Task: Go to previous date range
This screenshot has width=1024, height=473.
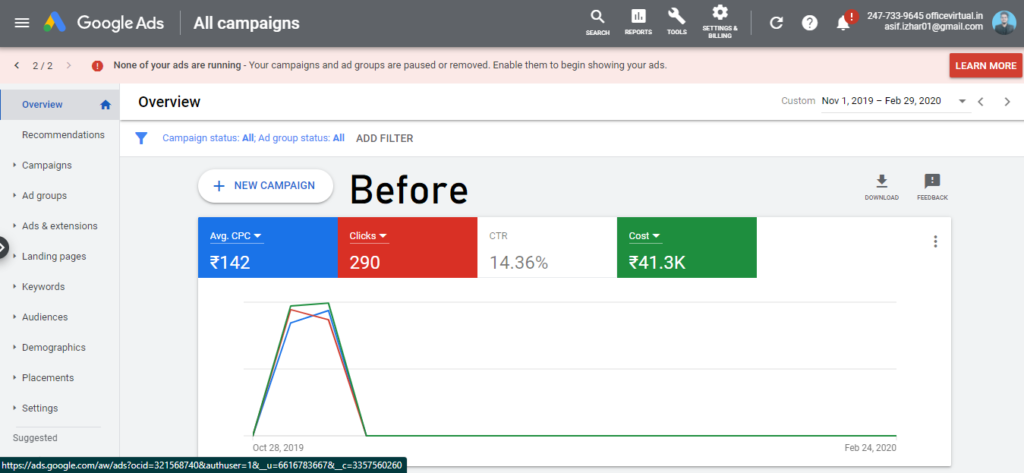Action: (x=980, y=101)
